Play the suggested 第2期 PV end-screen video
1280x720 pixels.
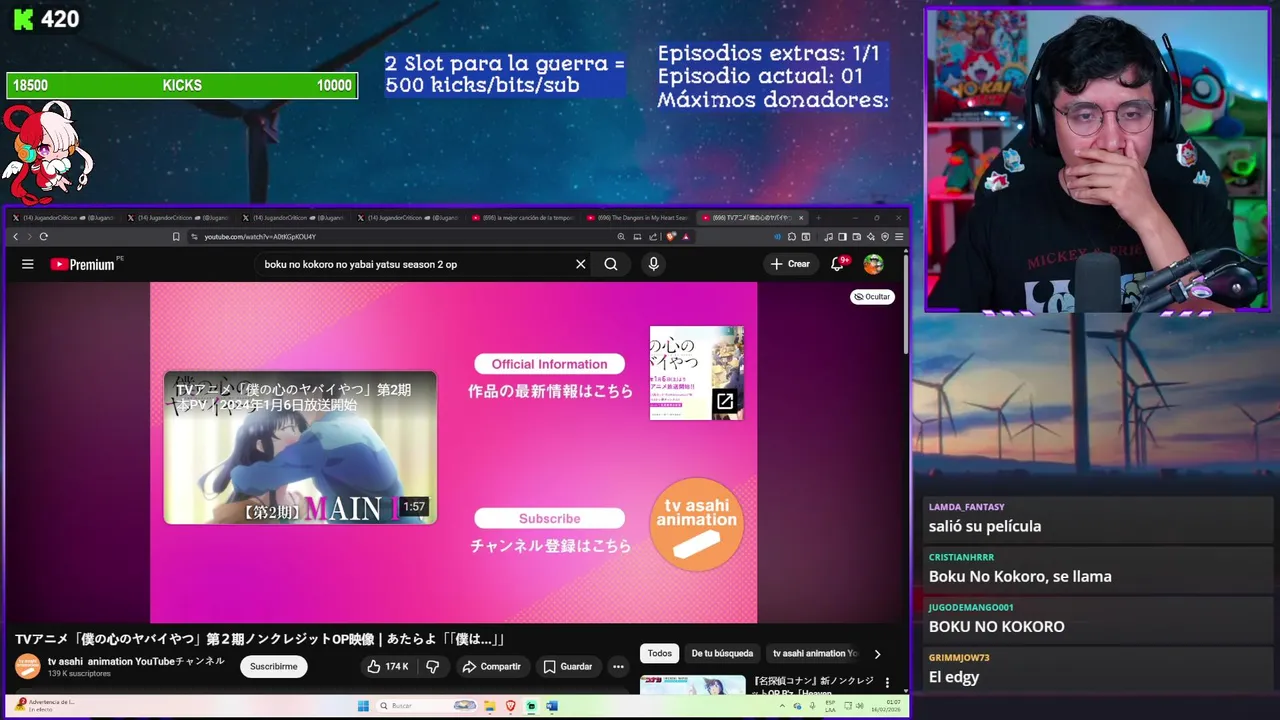300,447
